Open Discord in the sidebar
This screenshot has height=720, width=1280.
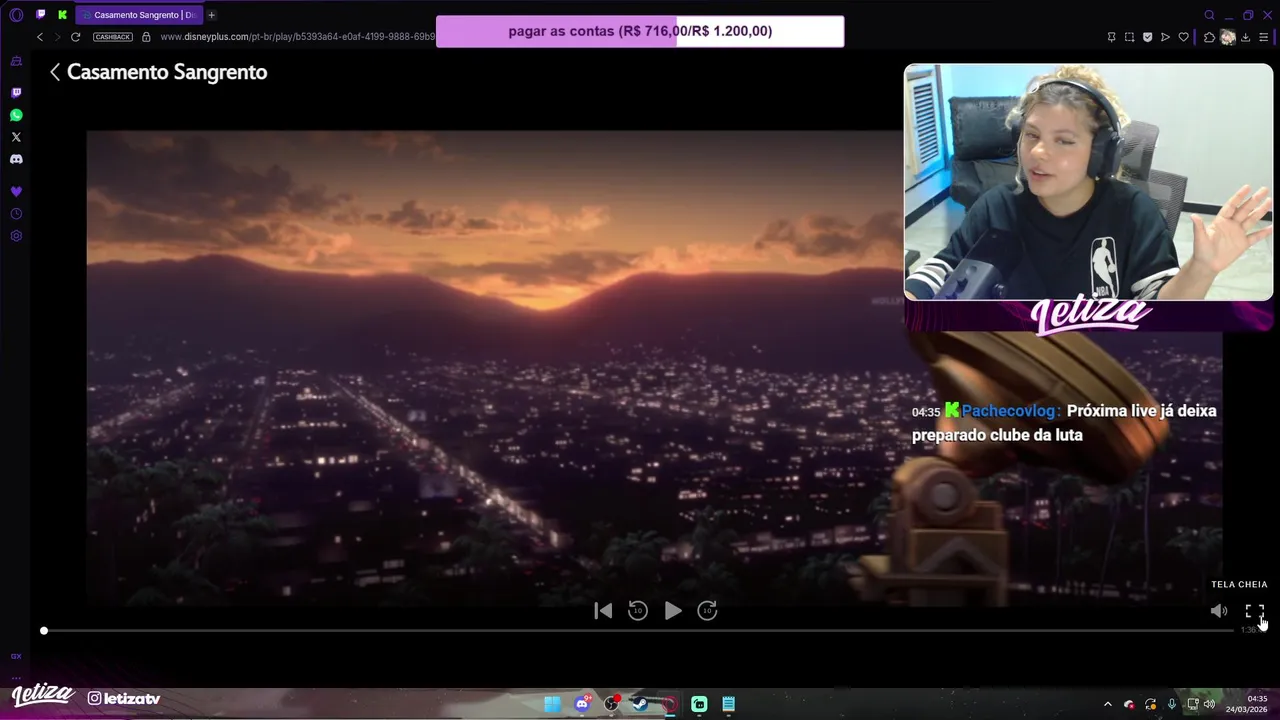[x=16, y=159]
